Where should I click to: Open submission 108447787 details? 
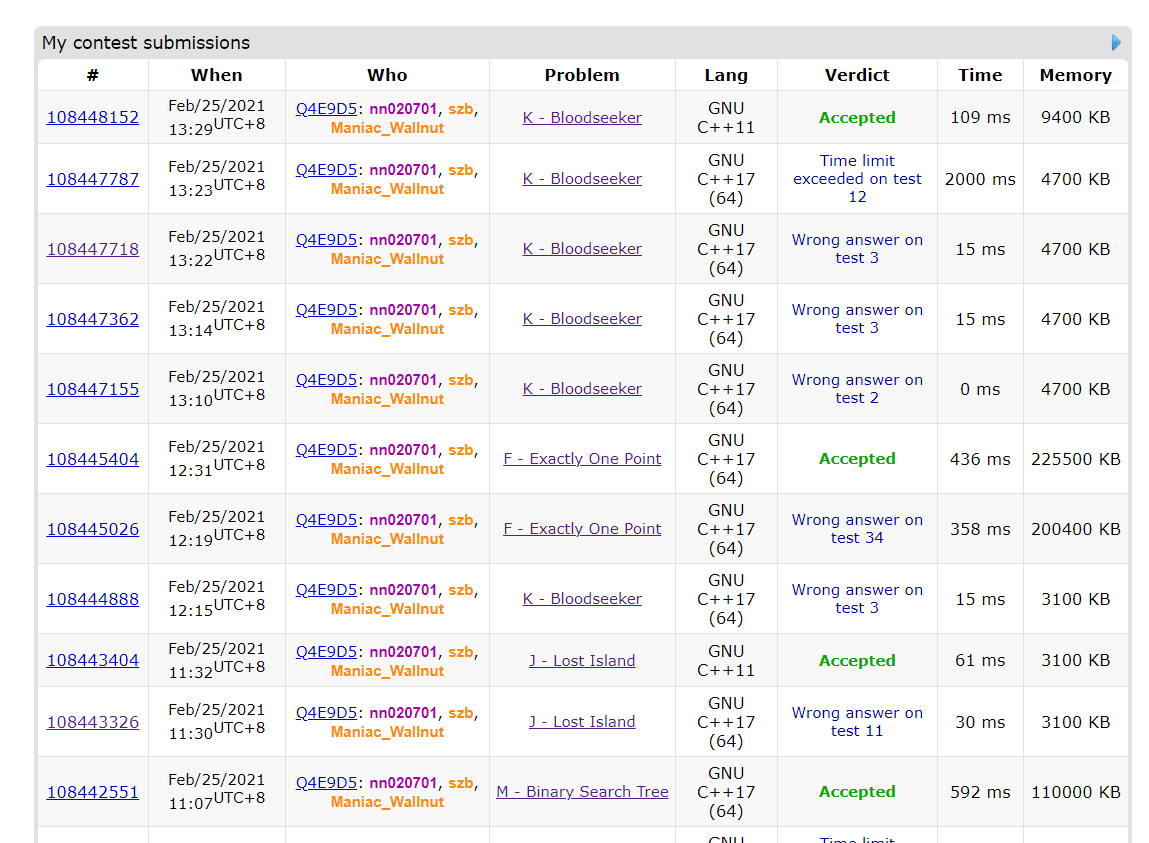pyautogui.click(x=93, y=179)
